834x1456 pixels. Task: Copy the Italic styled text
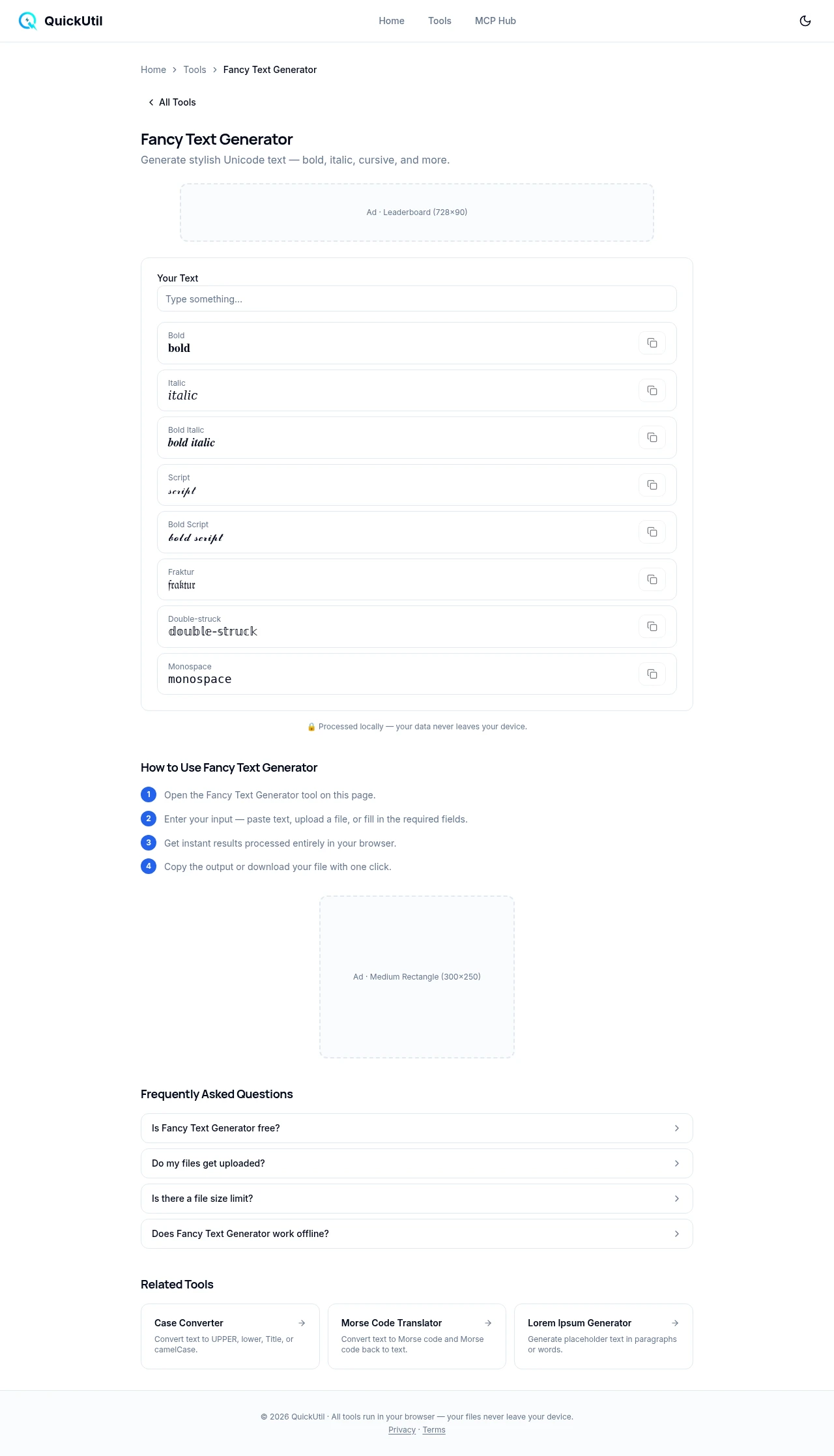[652, 390]
